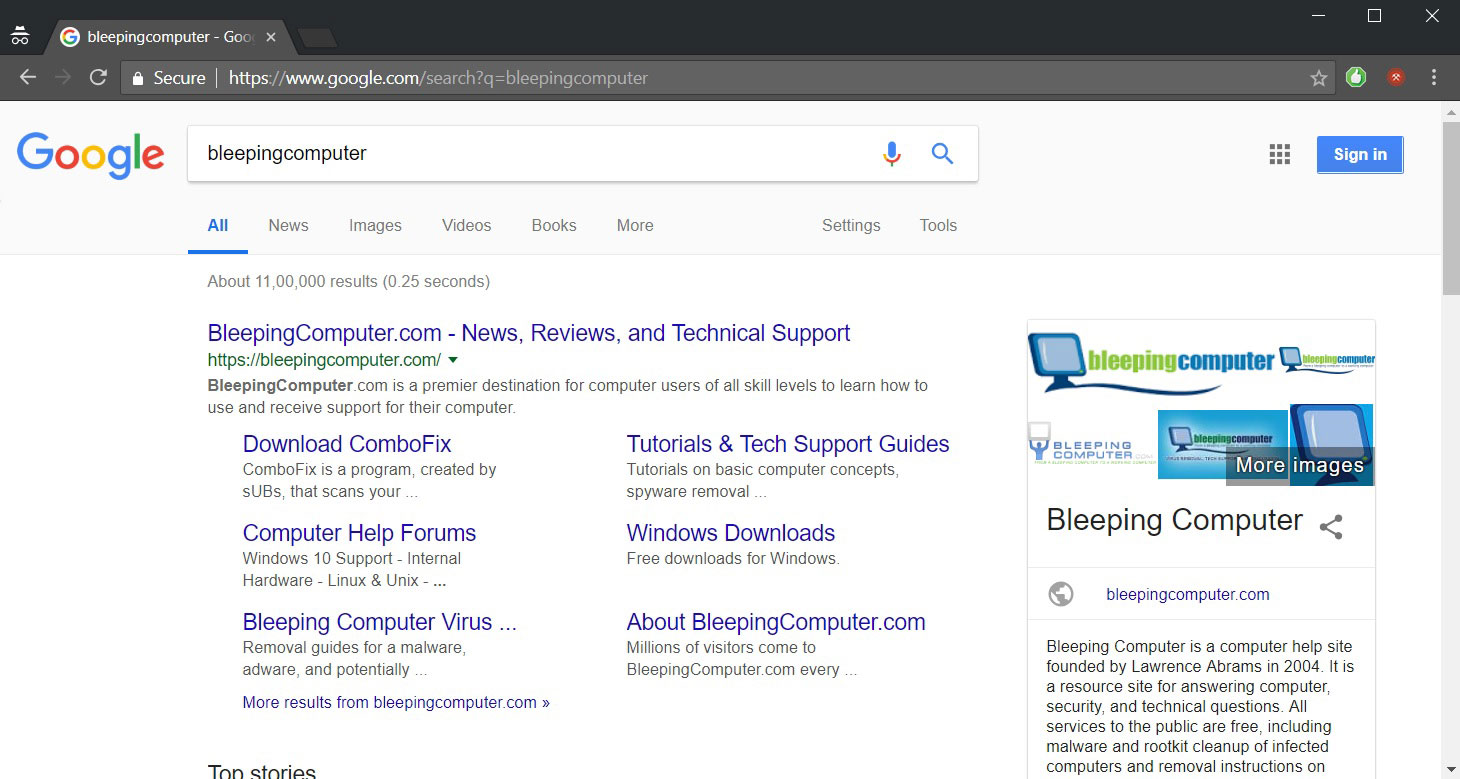
Task: Click the Bleeping Computer panel heading
Action: (x=1174, y=520)
